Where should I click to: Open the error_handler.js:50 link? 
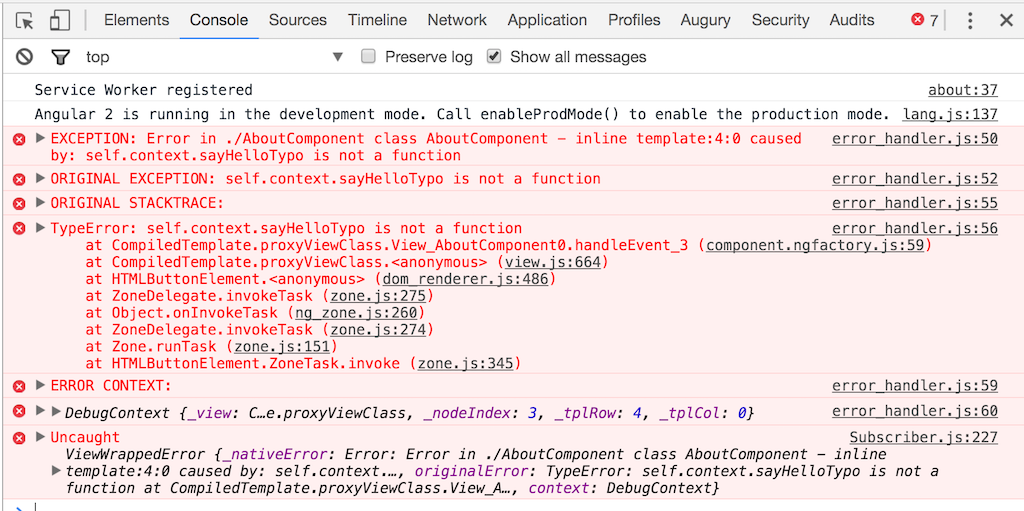(x=915, y=139)
